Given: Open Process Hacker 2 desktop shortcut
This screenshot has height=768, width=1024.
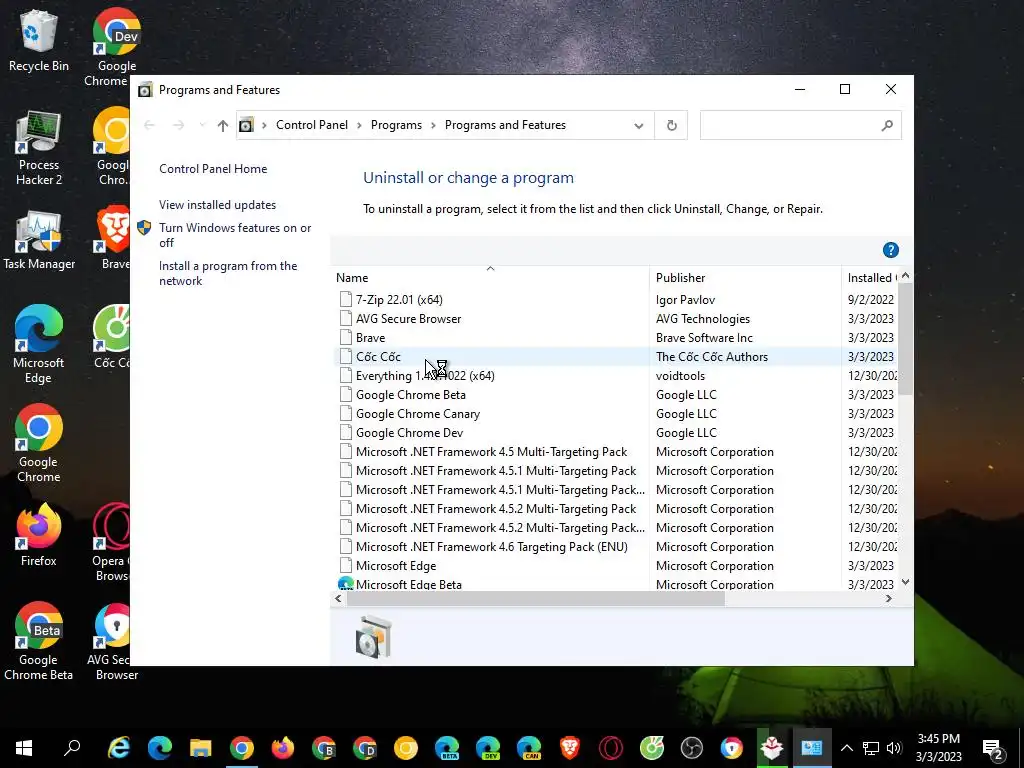Looking at the screenshot, I should tap(39, 148).
